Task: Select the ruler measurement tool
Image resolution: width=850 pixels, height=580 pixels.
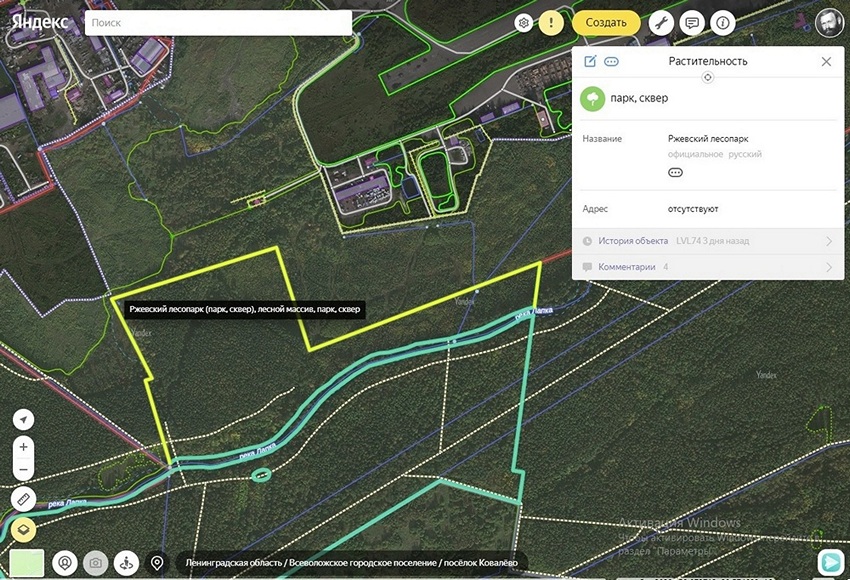Action: click(23, 497)
